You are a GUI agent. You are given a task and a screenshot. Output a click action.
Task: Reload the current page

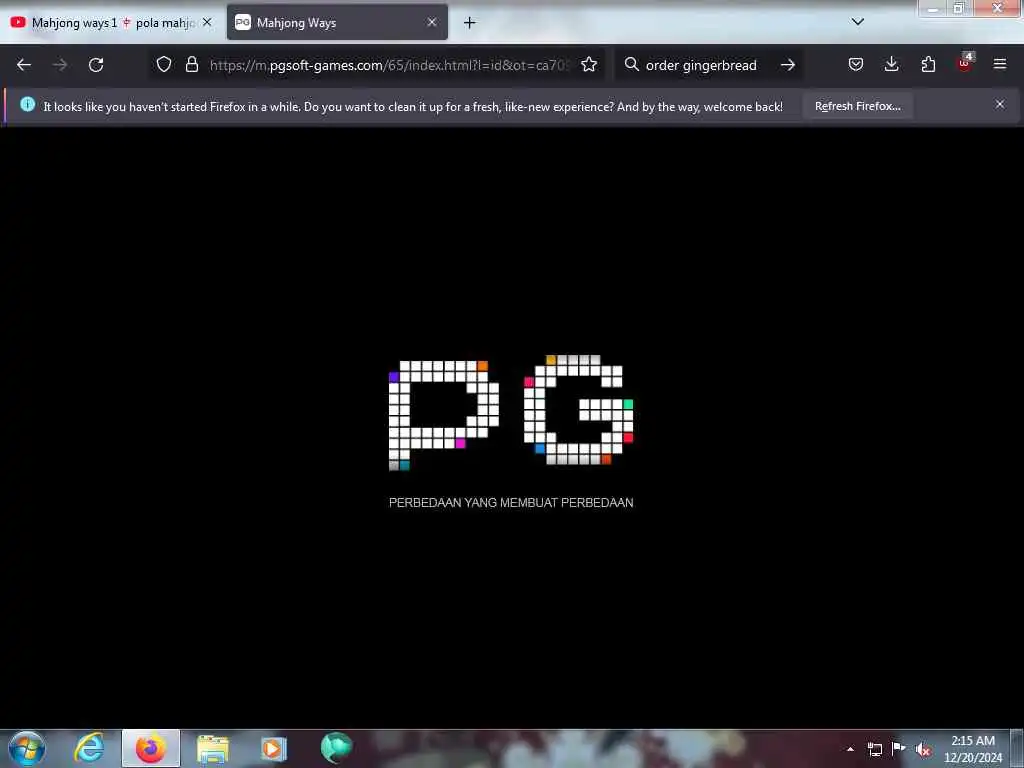click(x=96, y=65)
